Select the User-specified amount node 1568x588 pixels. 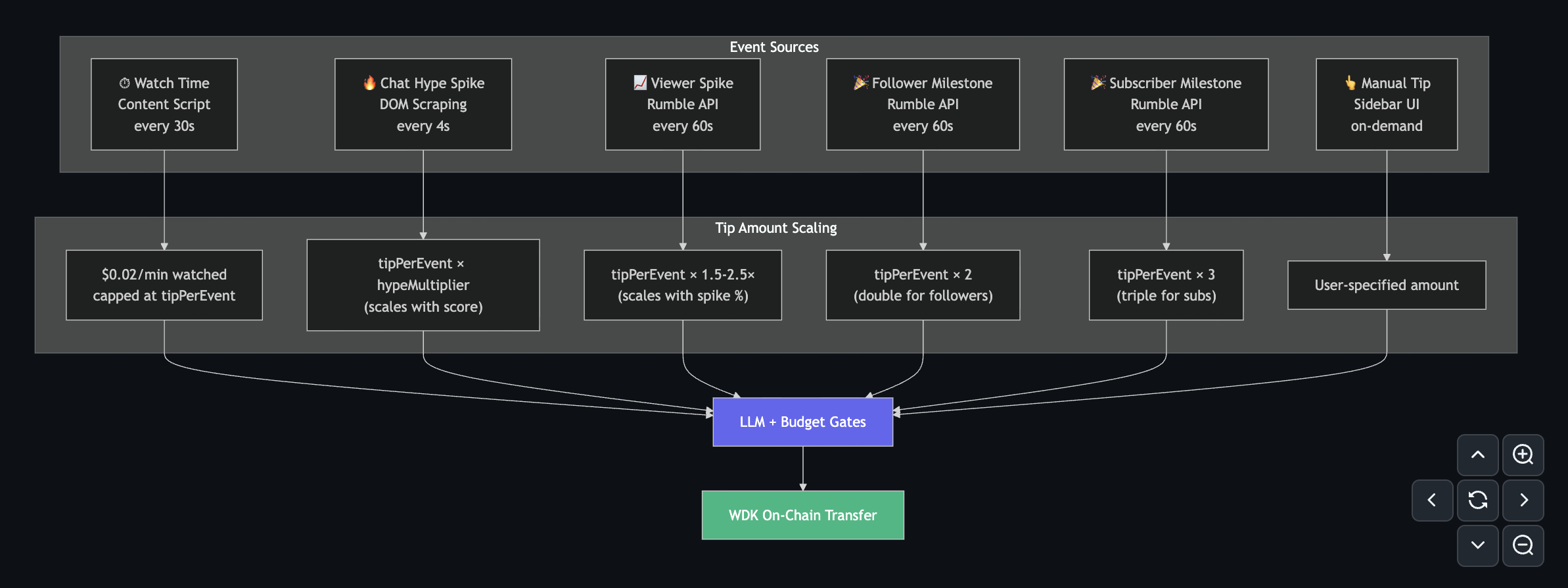coord(1387,285)
